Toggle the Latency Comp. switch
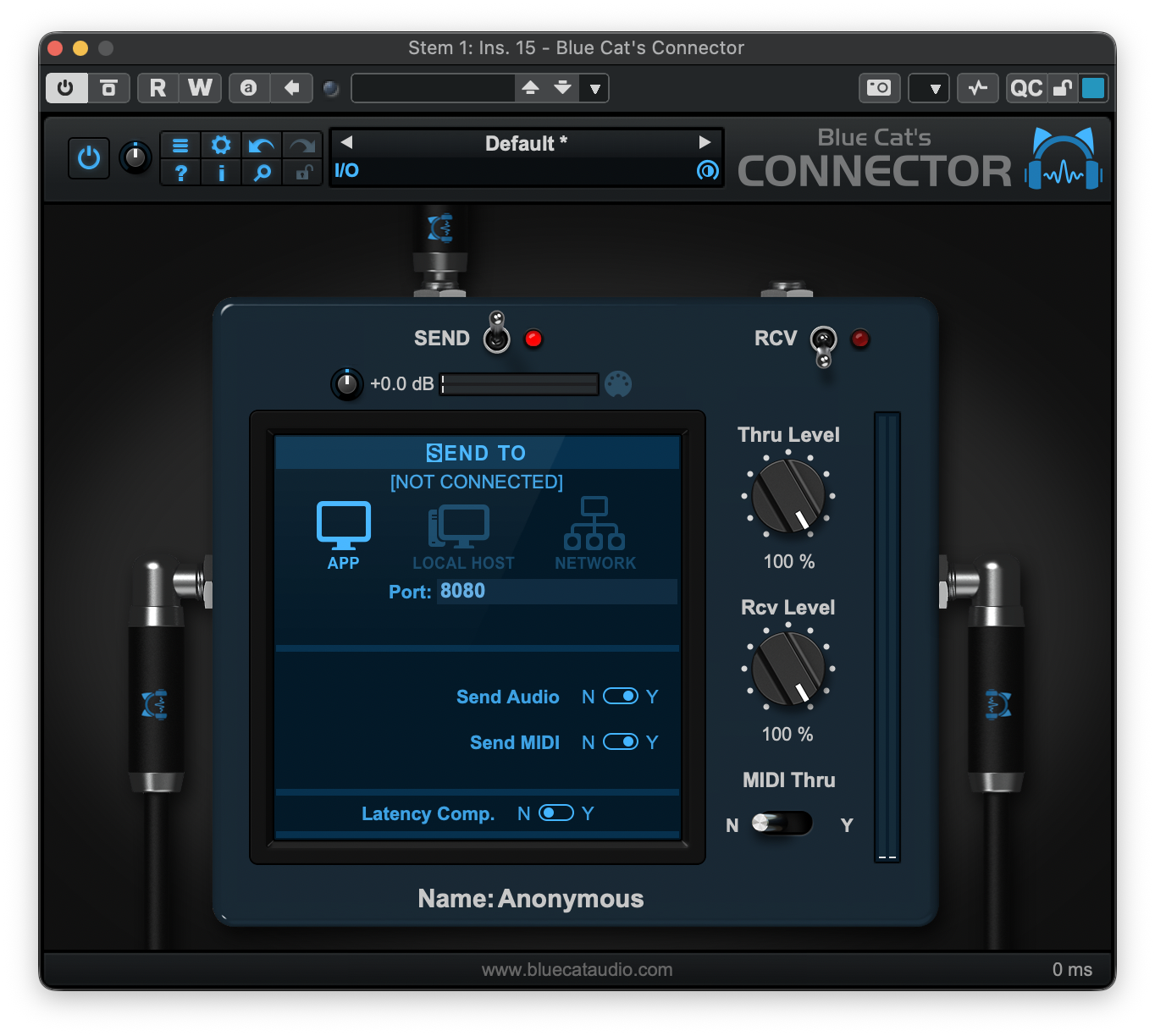Viewport: 1155px width, 1036px height. pos(556,813)
